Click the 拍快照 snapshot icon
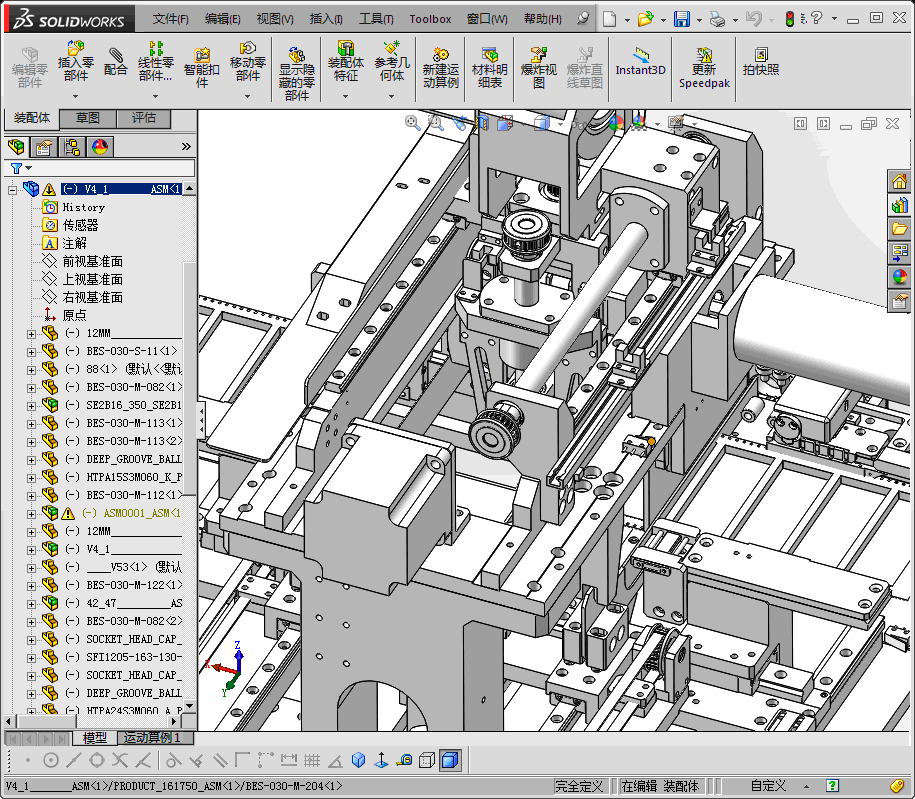 point(760,62)
